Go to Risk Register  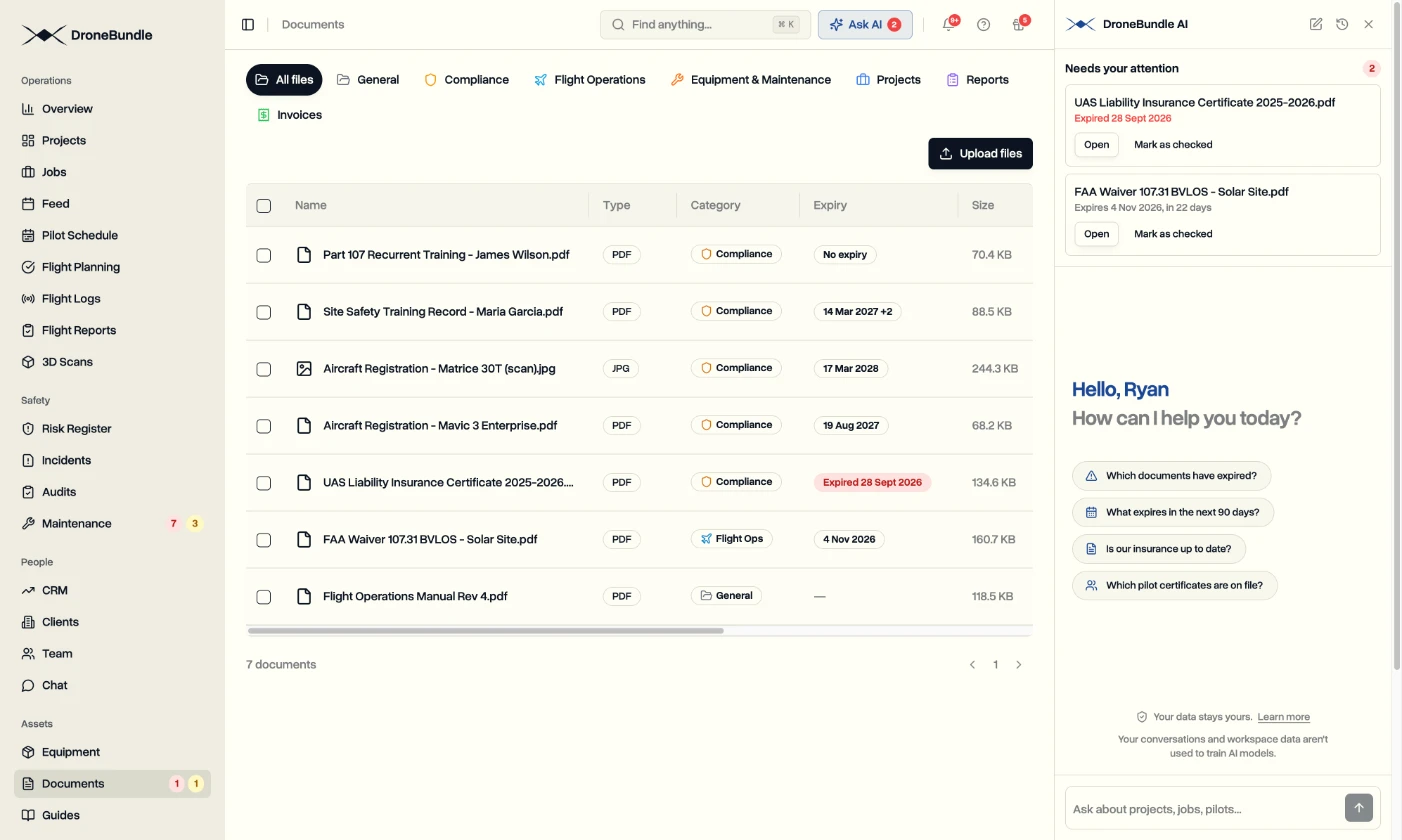pyautogui.click(x=112, y=429)
